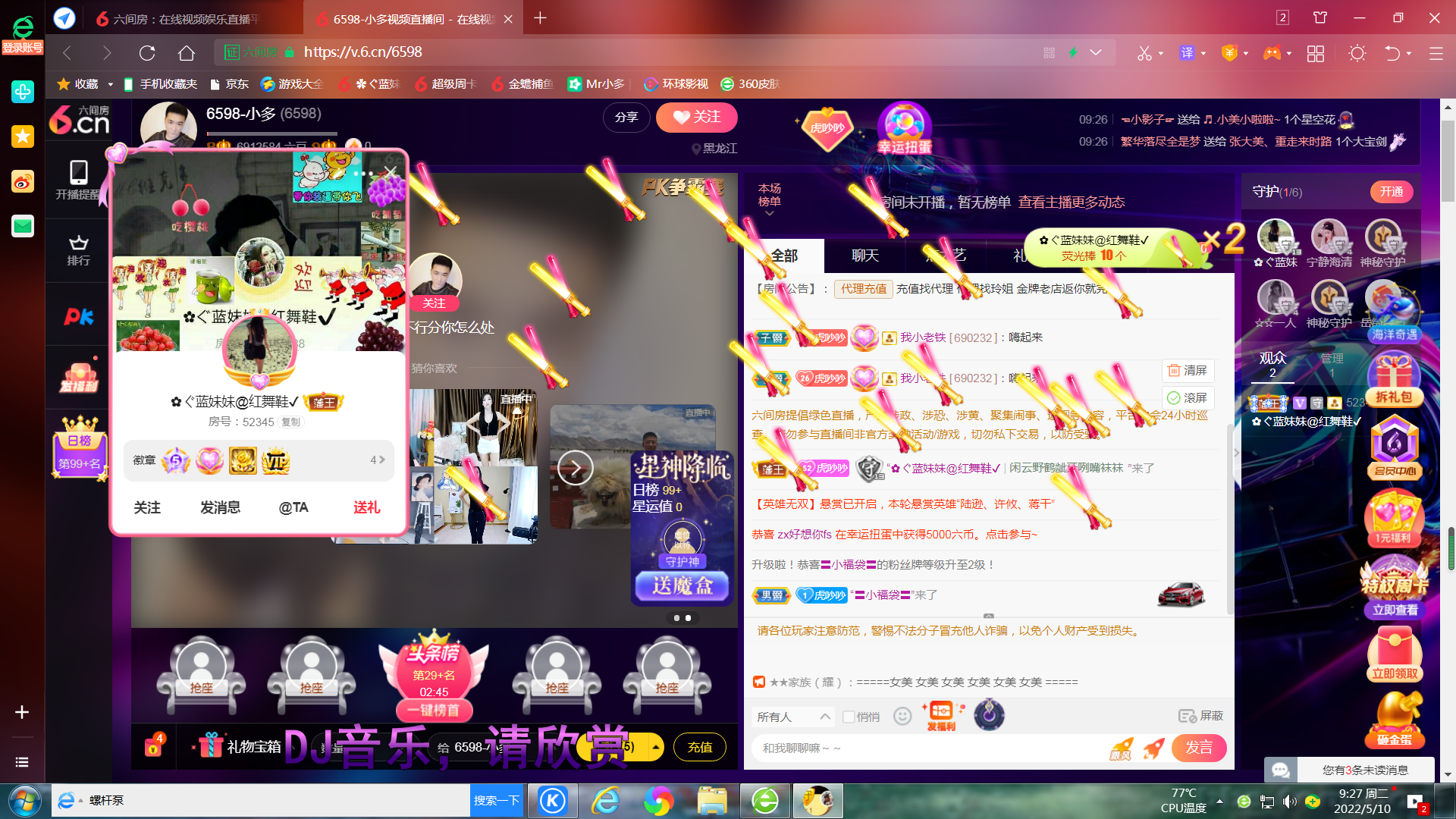Open the browser translate icon
Screen dimensions: 1456x819
(x=1187, y=53)
